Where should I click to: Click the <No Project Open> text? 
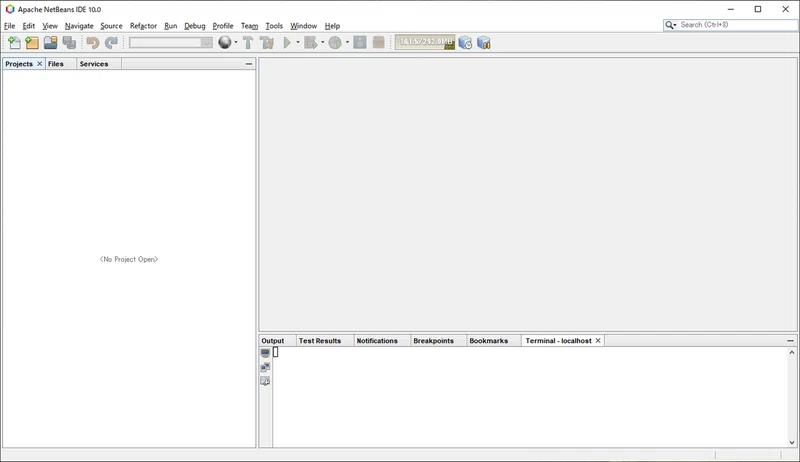[129, 259]
